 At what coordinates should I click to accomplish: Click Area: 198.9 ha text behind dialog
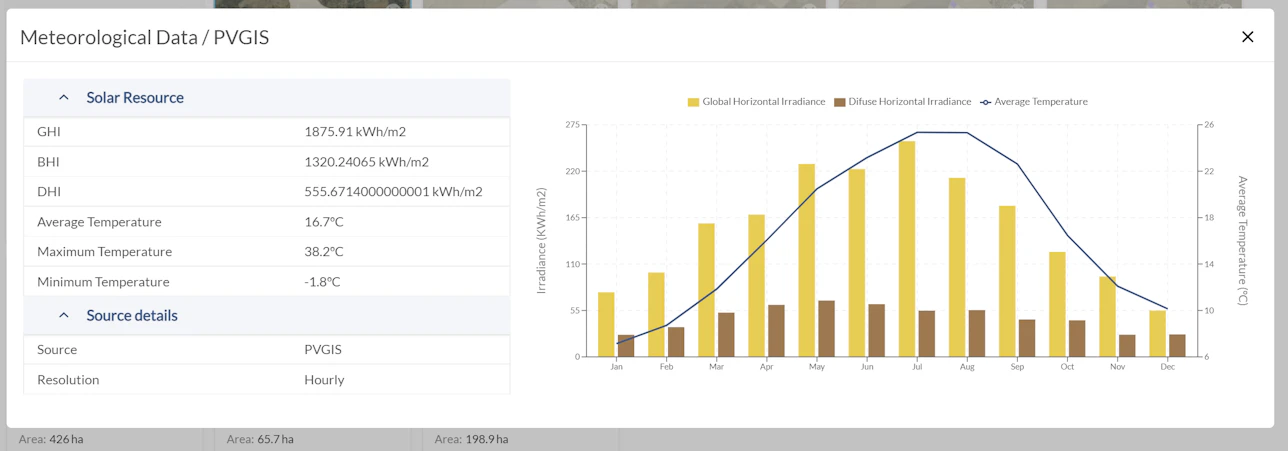pos(472,439)
